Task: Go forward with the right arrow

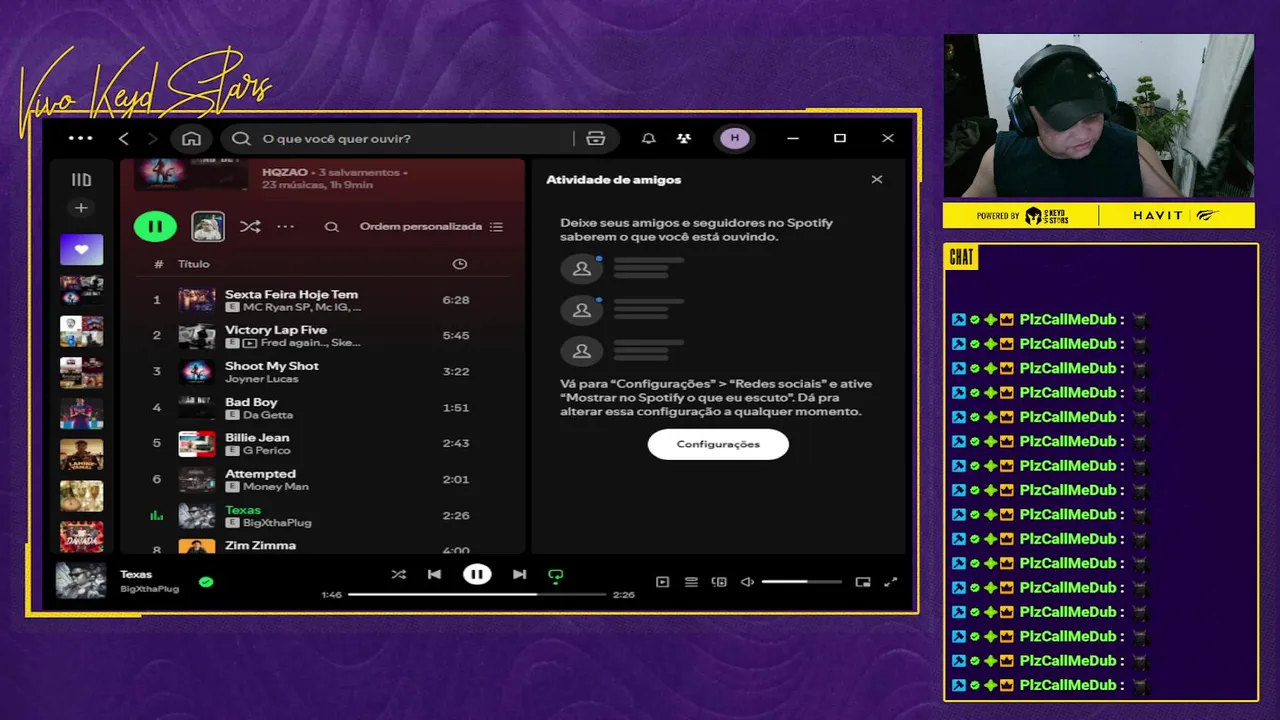Action: click(153, 138)
